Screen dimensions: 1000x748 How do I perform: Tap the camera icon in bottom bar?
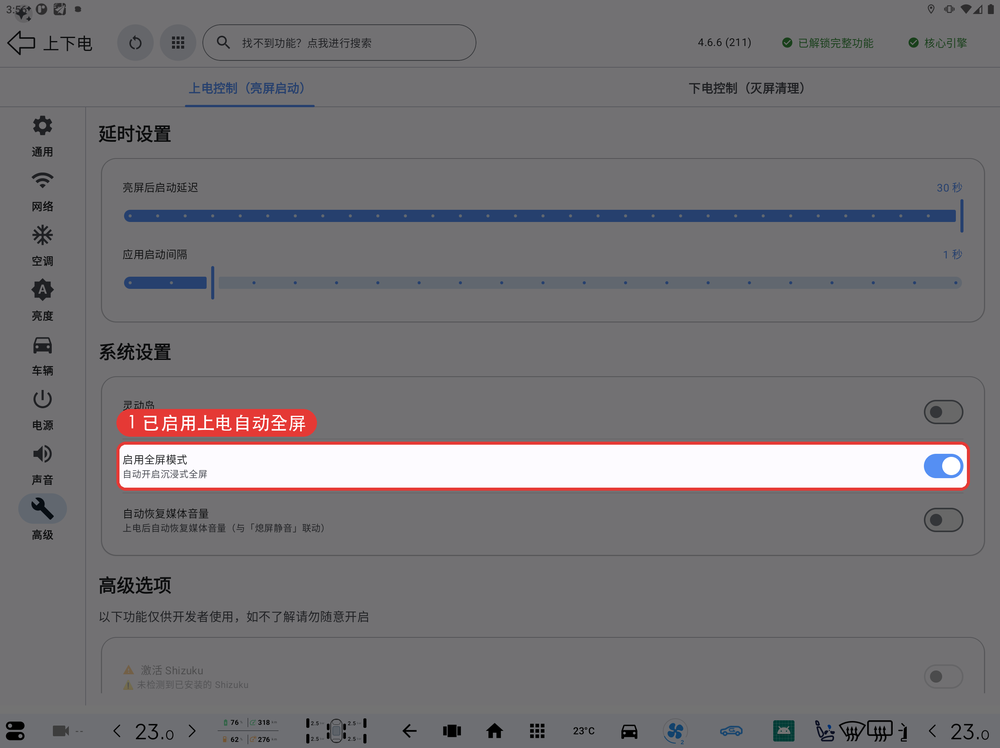(x=61, y=731)
